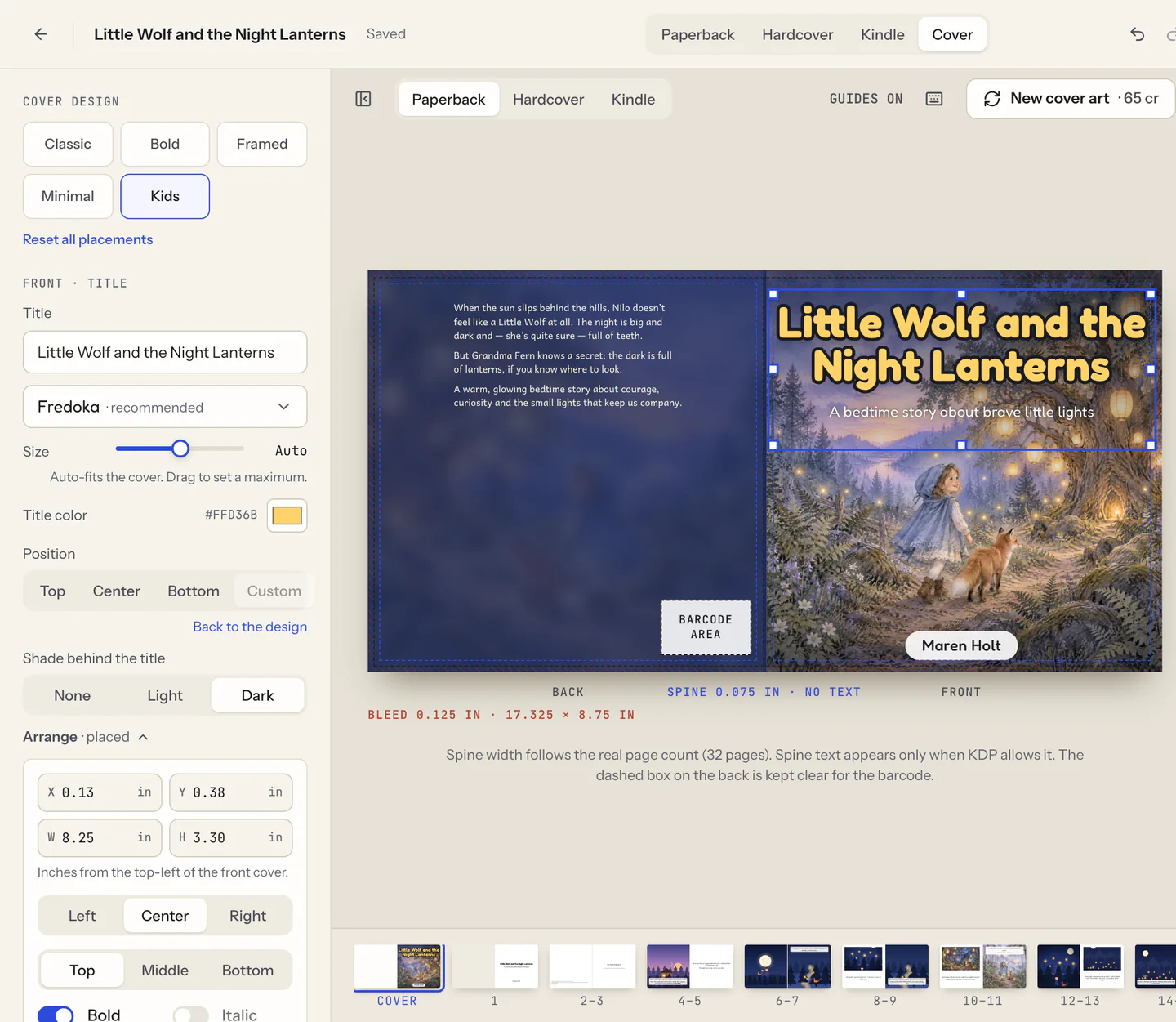Click the undo arrow icon
Viewport: 1176px width, 1022px height.
click(1137, 34)
